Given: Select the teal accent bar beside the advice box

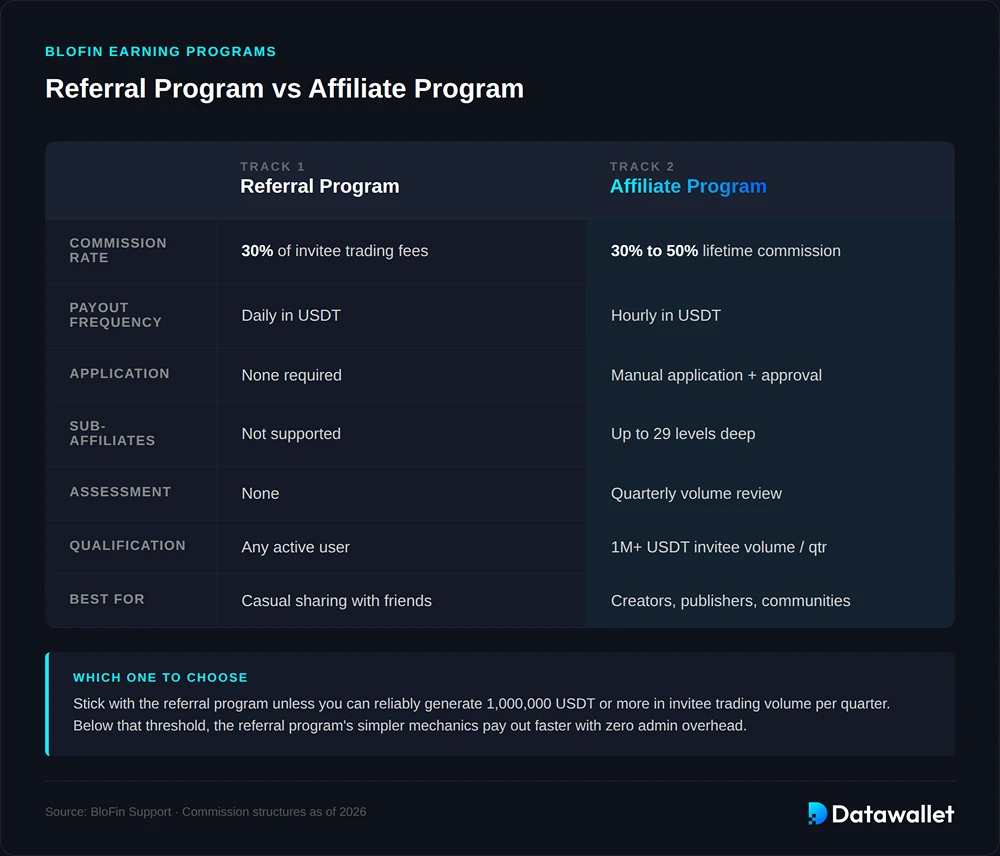Looking at the screenshot, I should click(46, 703).
